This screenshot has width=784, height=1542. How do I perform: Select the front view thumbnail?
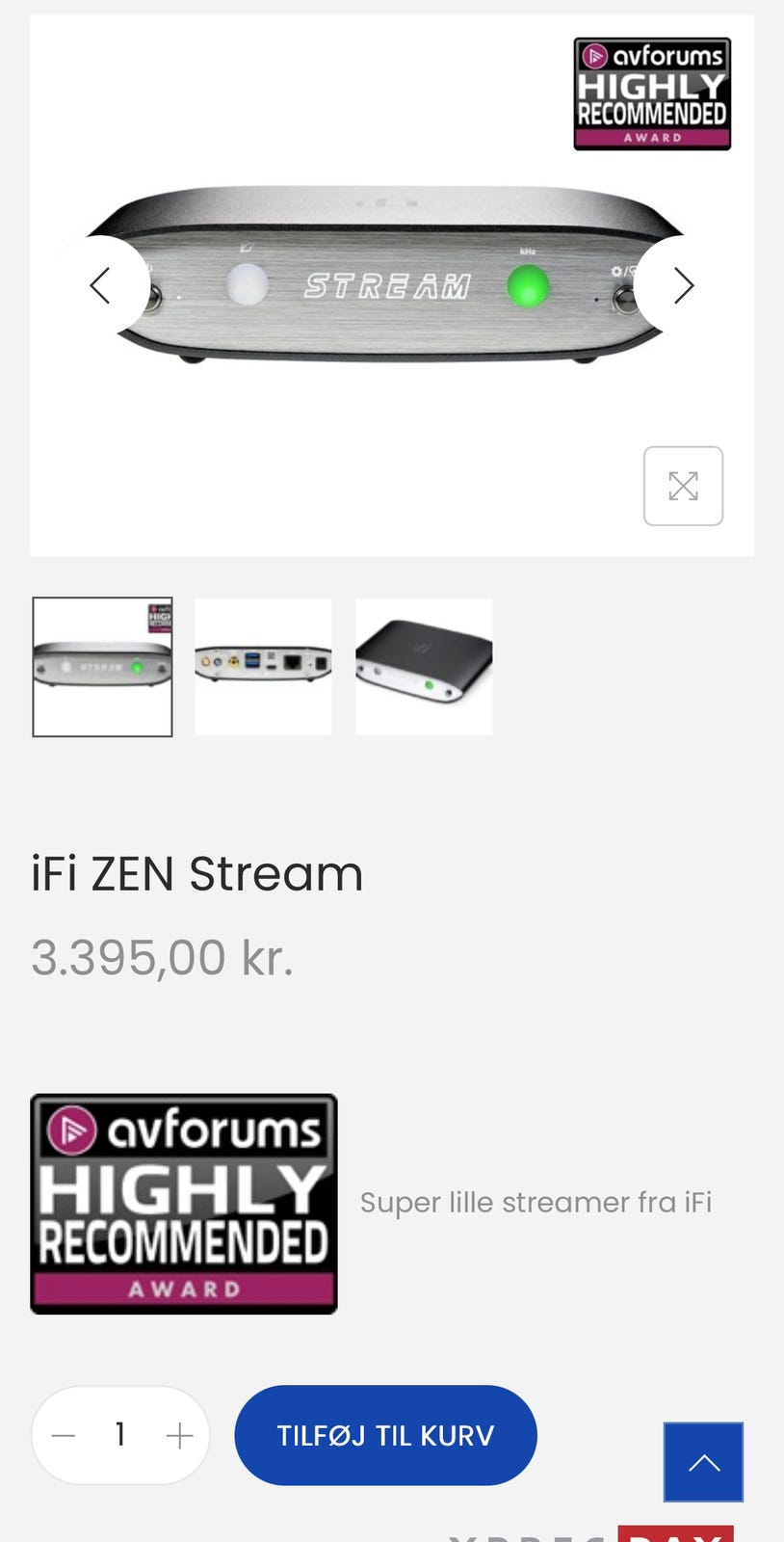point(102,667)
